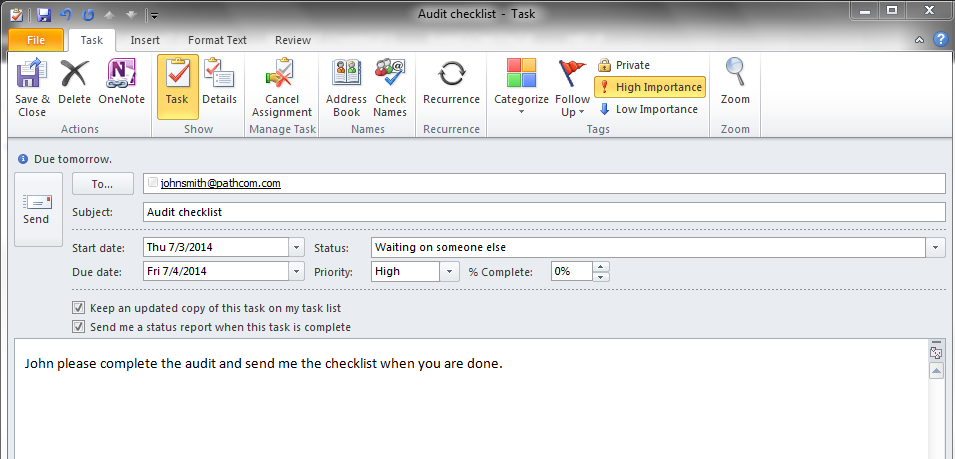Open Recurrence settings

pyautogui.click(x=451, y=82)
